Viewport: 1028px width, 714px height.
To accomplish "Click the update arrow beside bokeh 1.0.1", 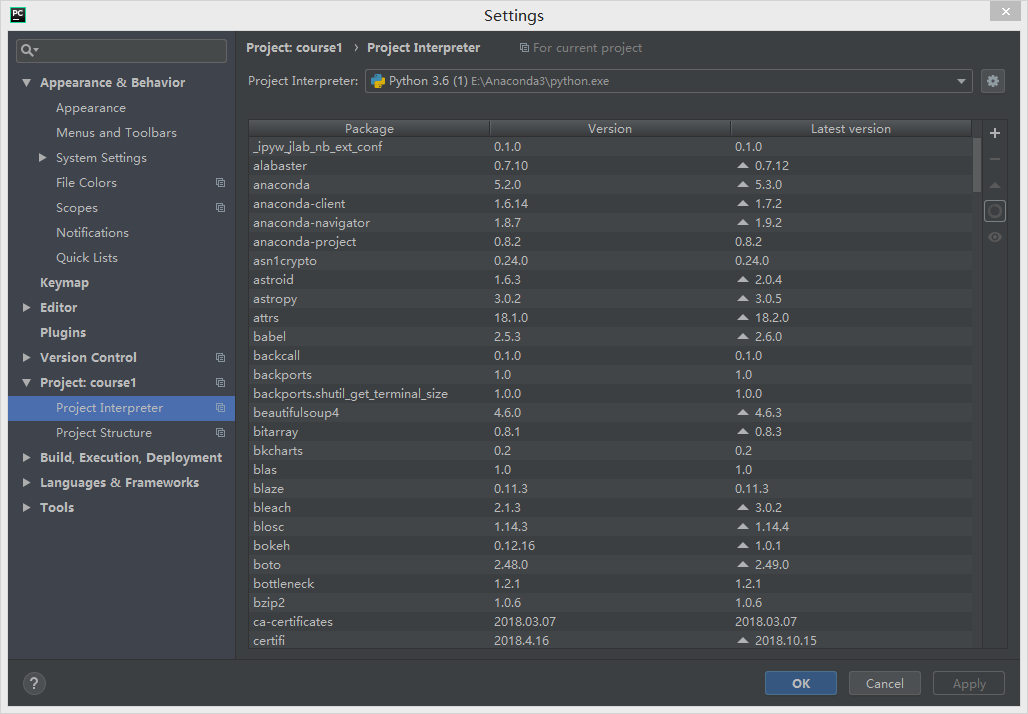I will 742,545.
